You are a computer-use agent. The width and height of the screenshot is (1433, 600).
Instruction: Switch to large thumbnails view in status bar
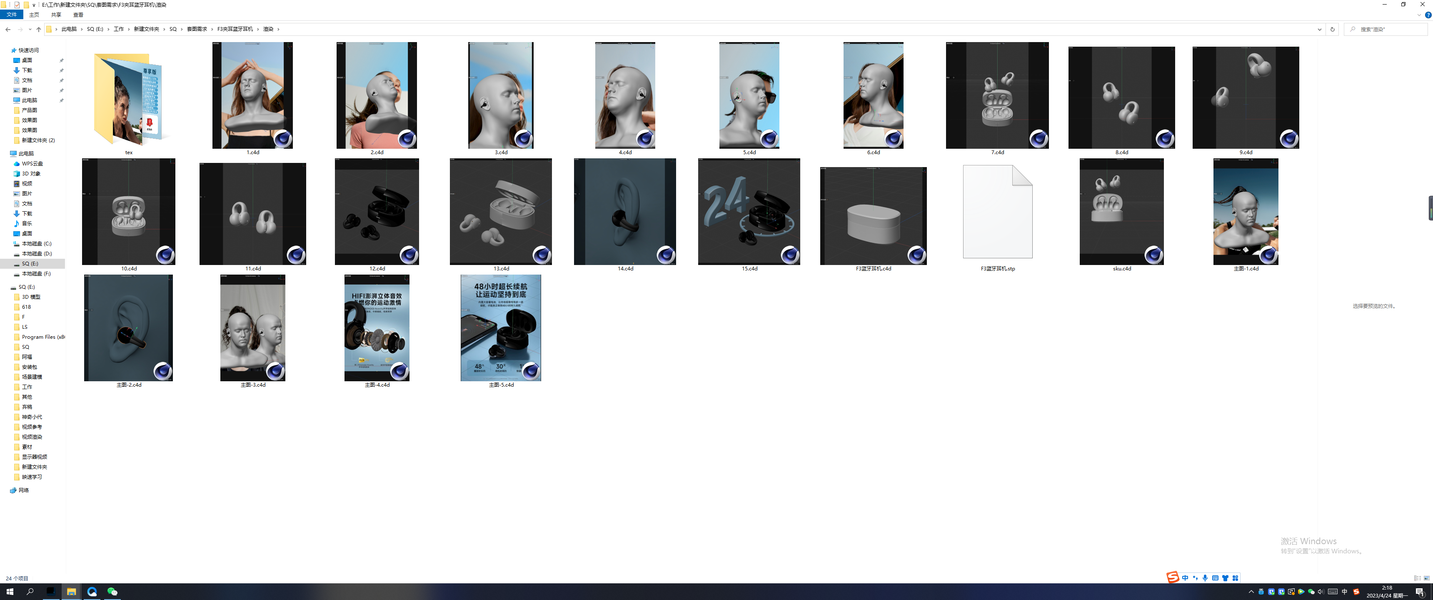pos(1426,578)
